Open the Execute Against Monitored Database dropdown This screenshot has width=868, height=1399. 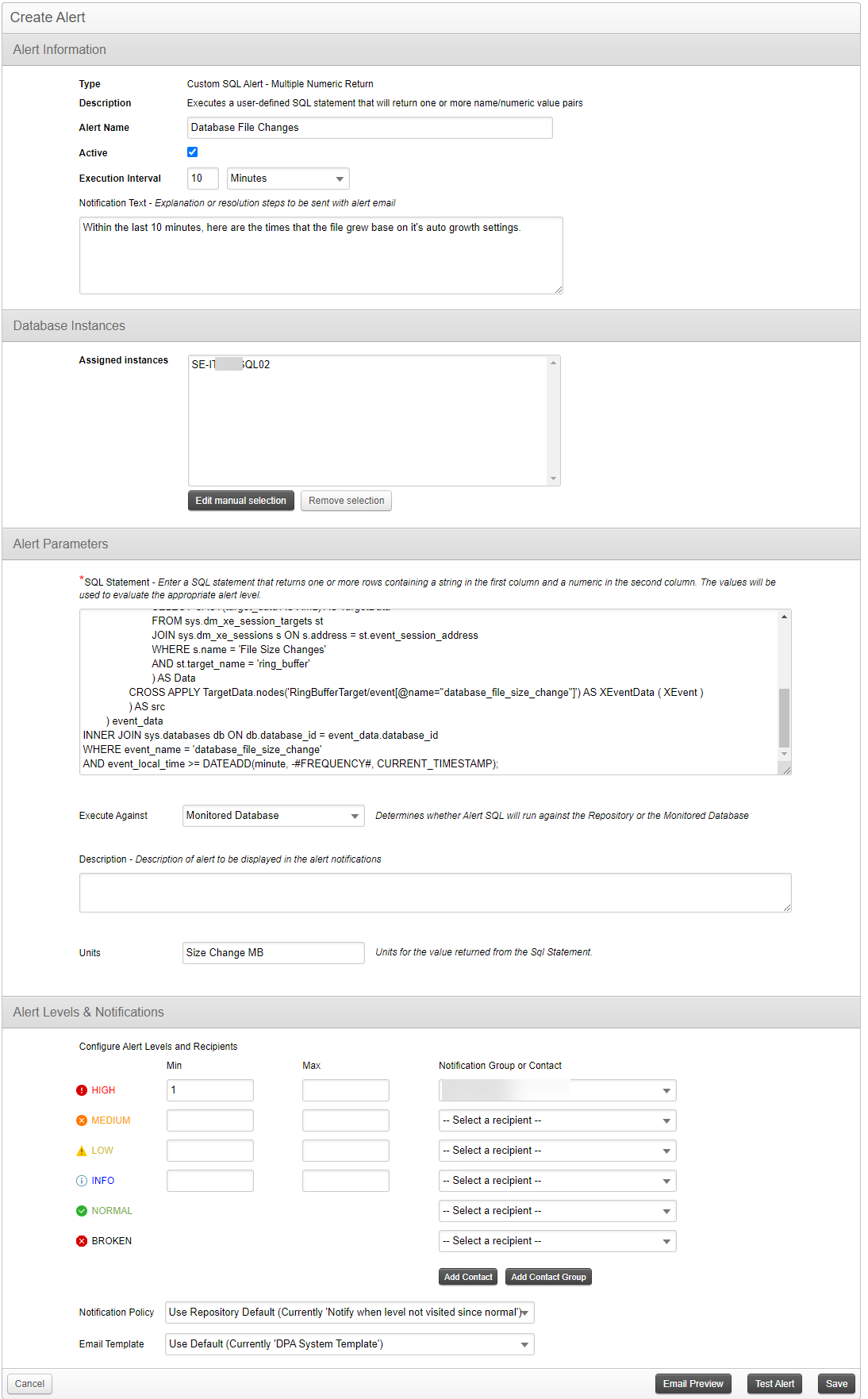[x=274, y=816]
